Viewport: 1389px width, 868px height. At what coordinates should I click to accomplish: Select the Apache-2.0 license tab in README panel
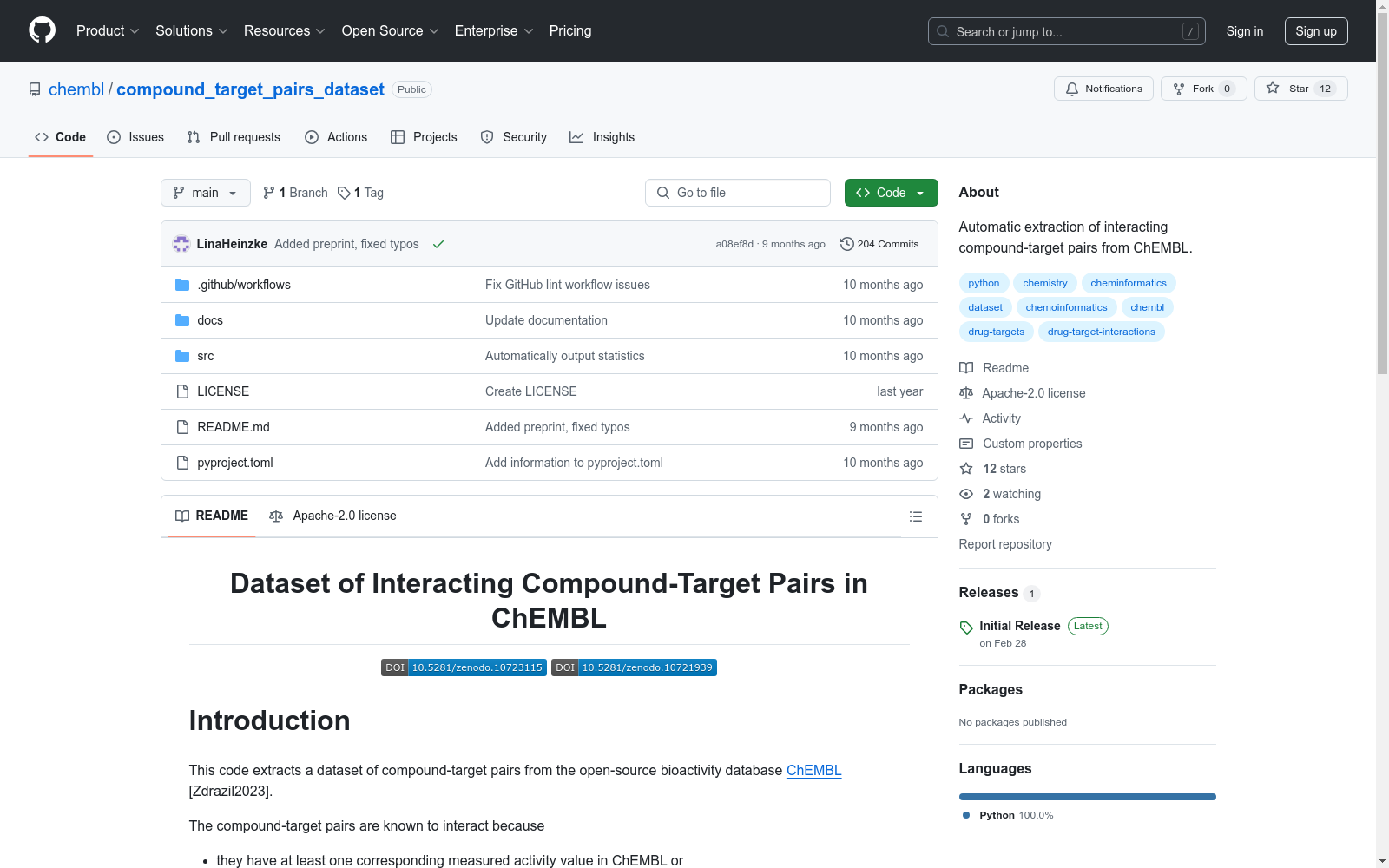click(333, 516)
